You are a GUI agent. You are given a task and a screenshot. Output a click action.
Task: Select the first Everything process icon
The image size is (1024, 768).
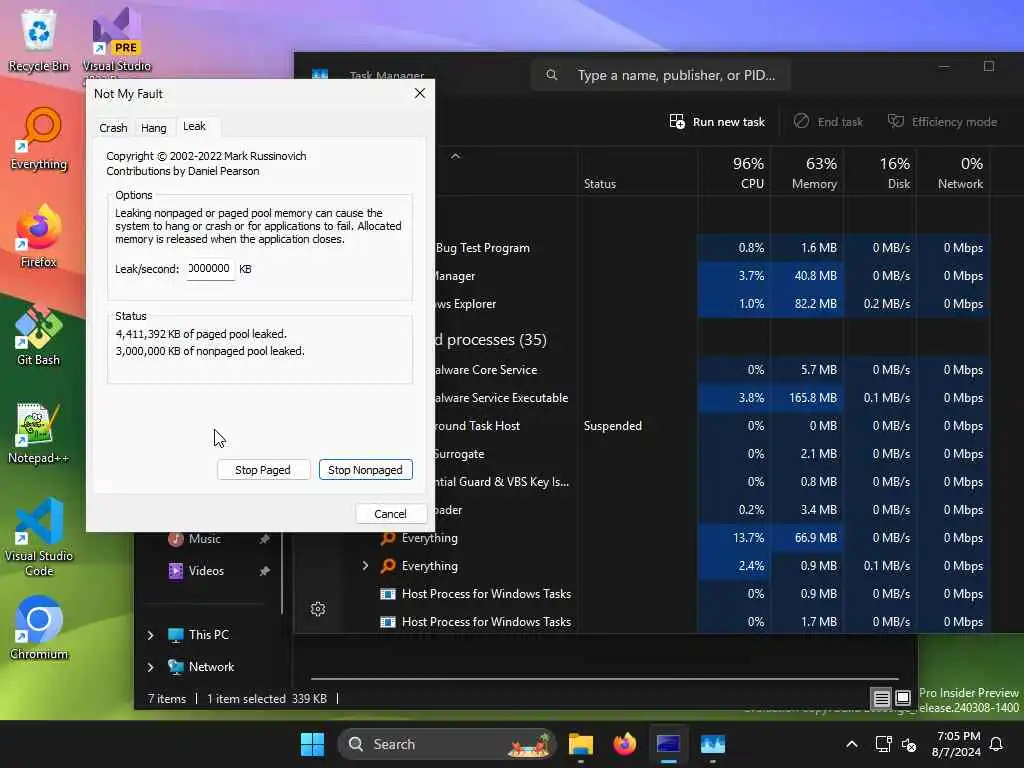coord(388,537)
